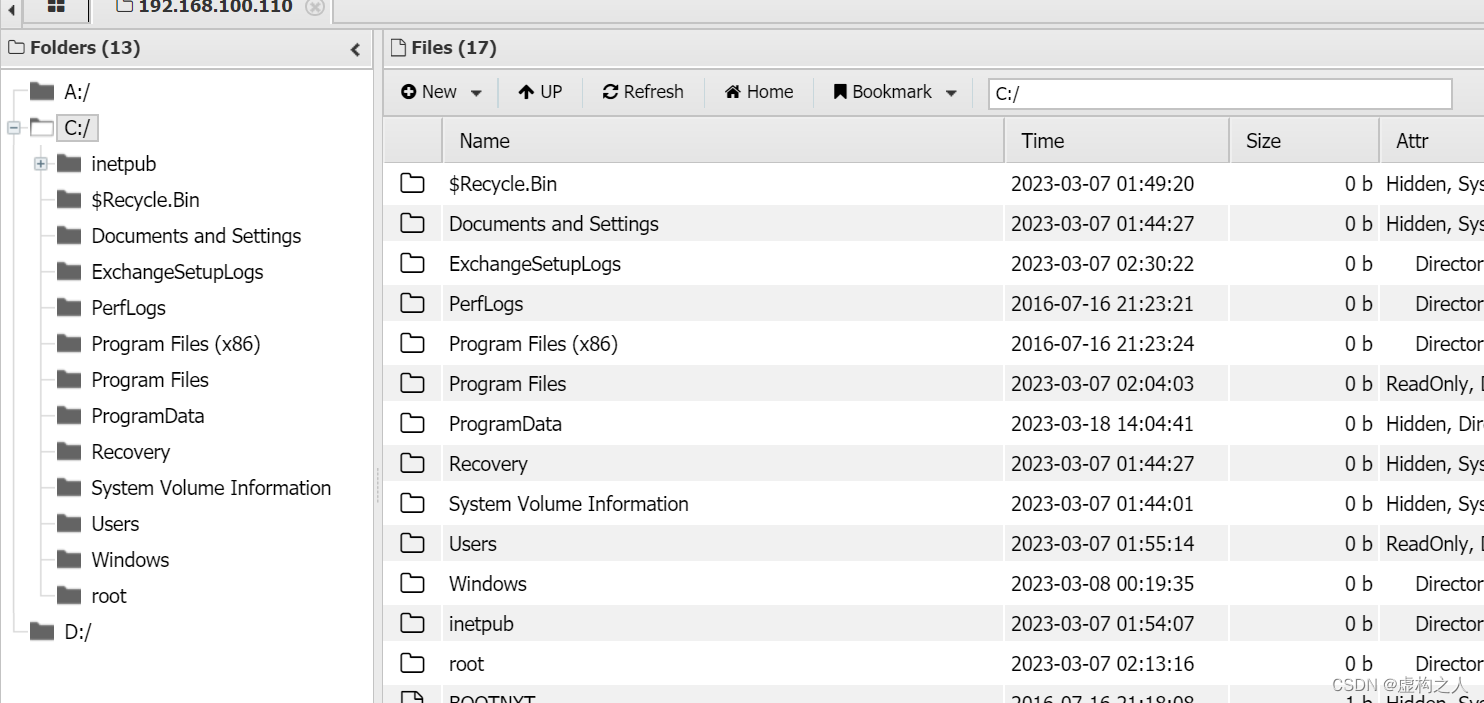
Task: Open Windows name in file list
Action: [x=488, y=584]
